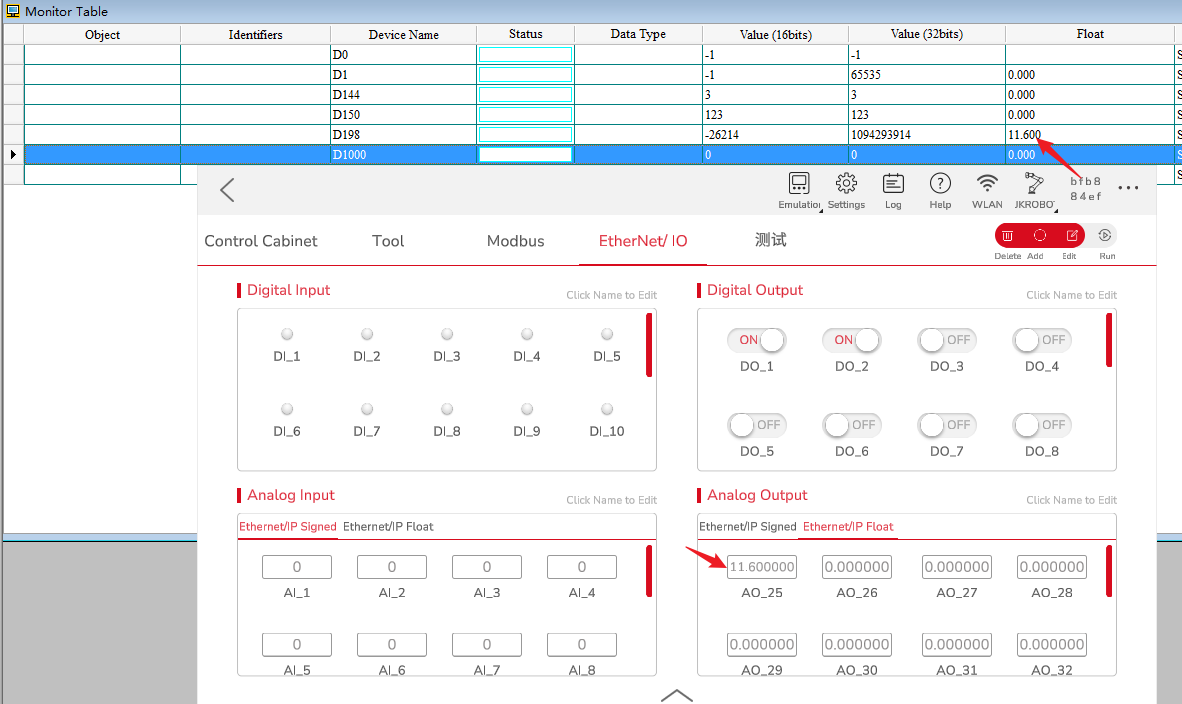Turn off the DO_1 toggle
The width and height of the screenshot is (1182, 704).
(756, 340)
